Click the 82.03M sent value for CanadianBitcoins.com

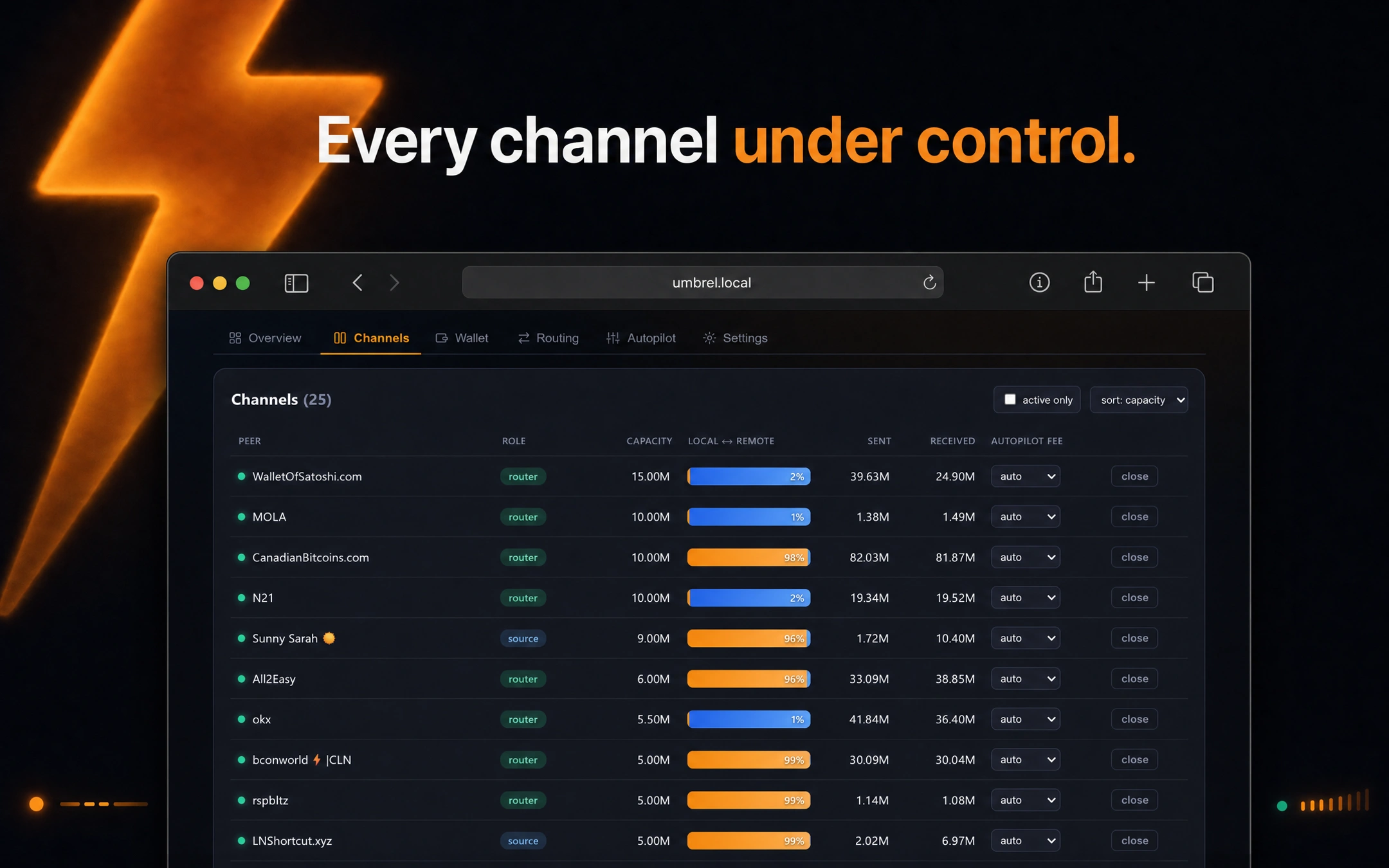pos(869,557)
